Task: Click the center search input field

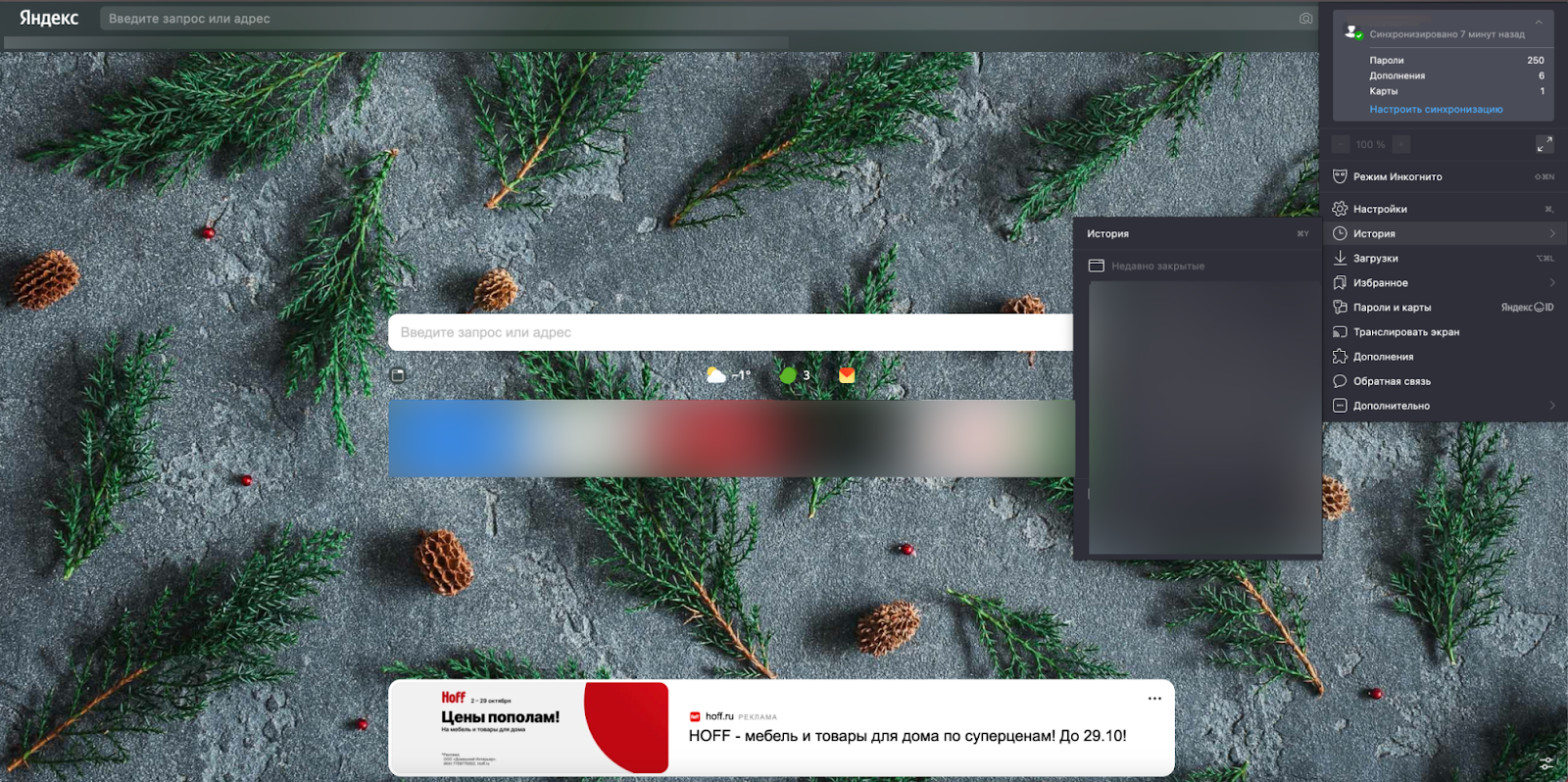Action: tap(730, 332)
